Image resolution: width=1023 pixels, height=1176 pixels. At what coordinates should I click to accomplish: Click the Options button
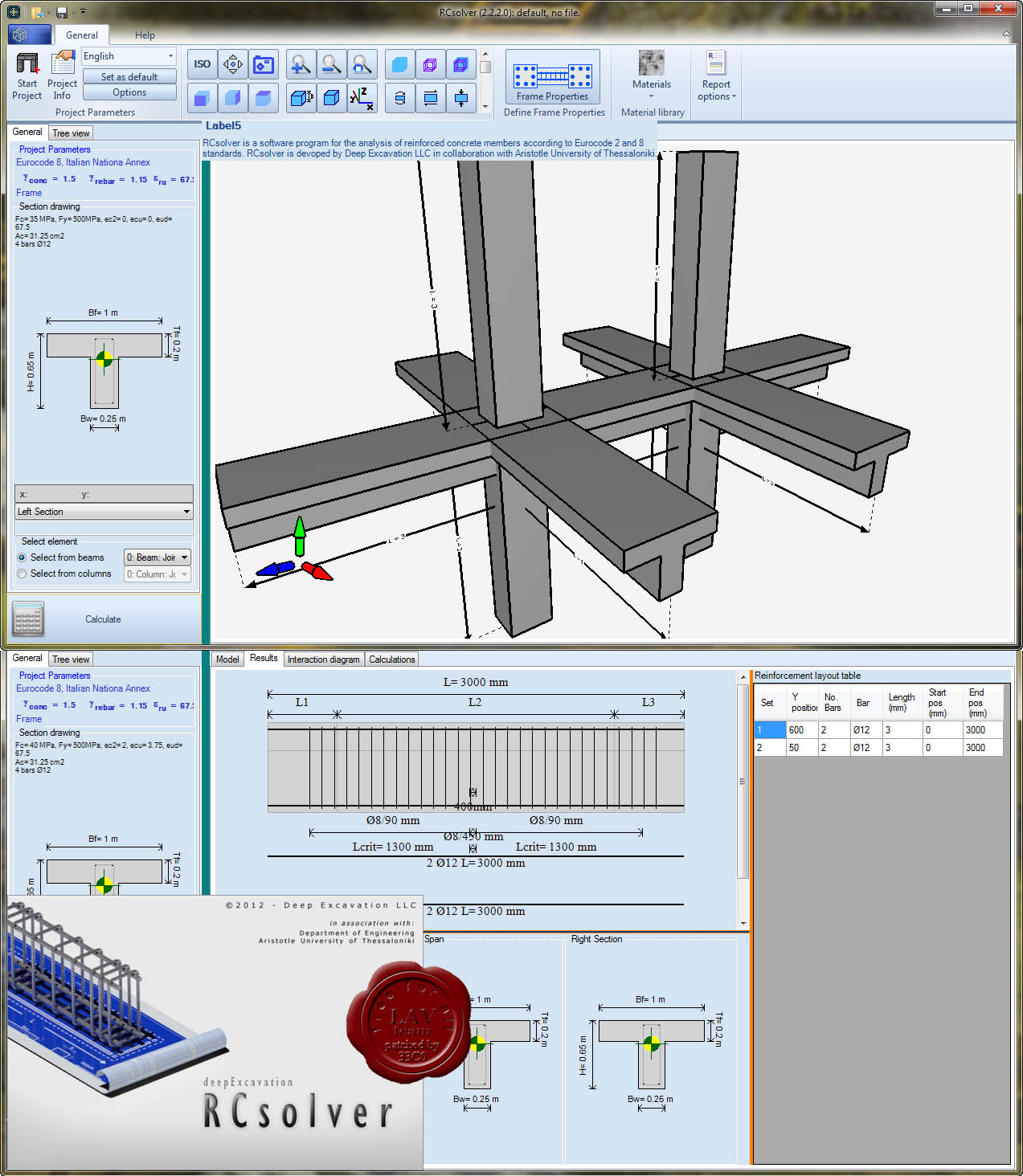tap(129, 93)
